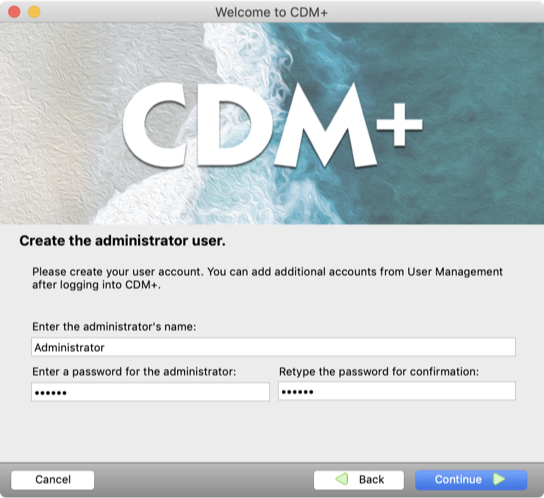
Task: Click the yellow minimize window button
Action: [34, 12]
